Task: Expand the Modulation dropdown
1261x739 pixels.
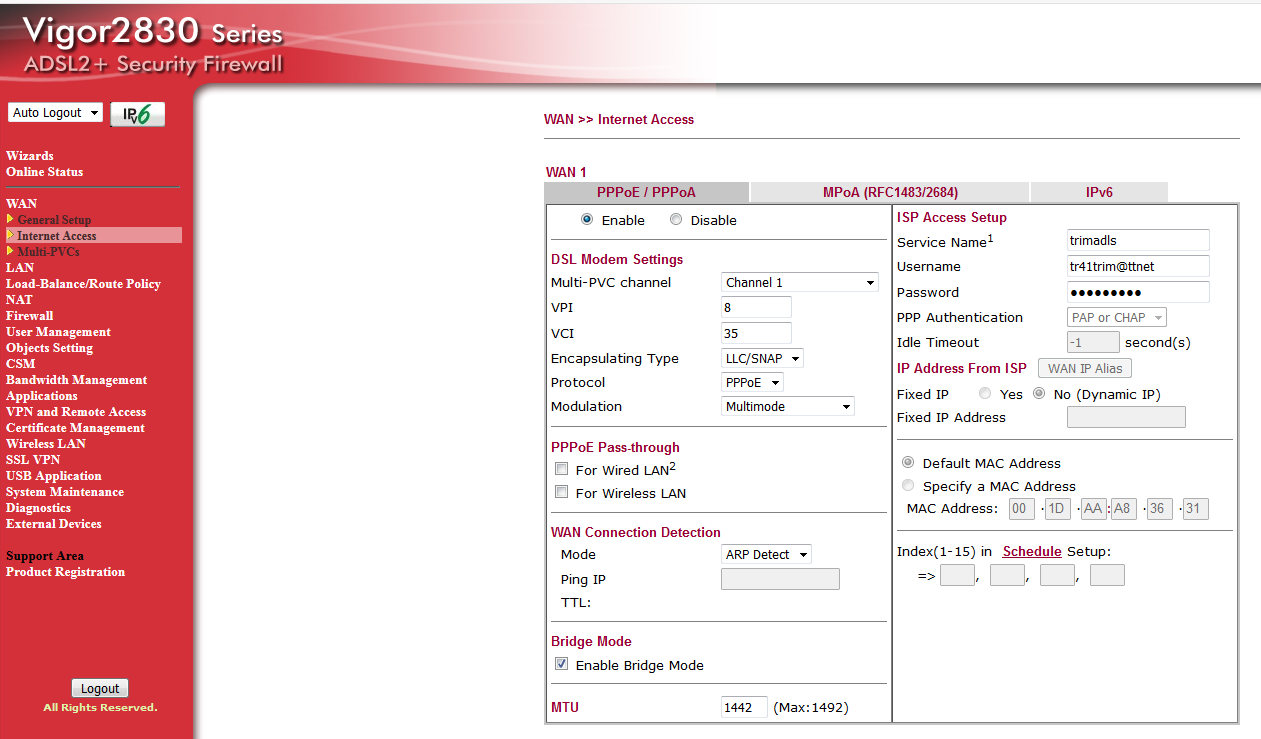Action: click(788, 407)
